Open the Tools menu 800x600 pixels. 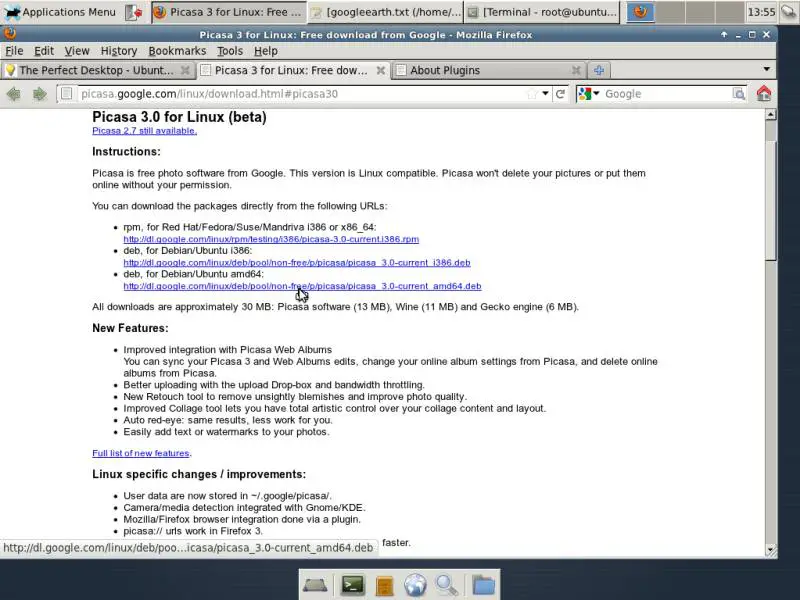click(x=230, y=51)
